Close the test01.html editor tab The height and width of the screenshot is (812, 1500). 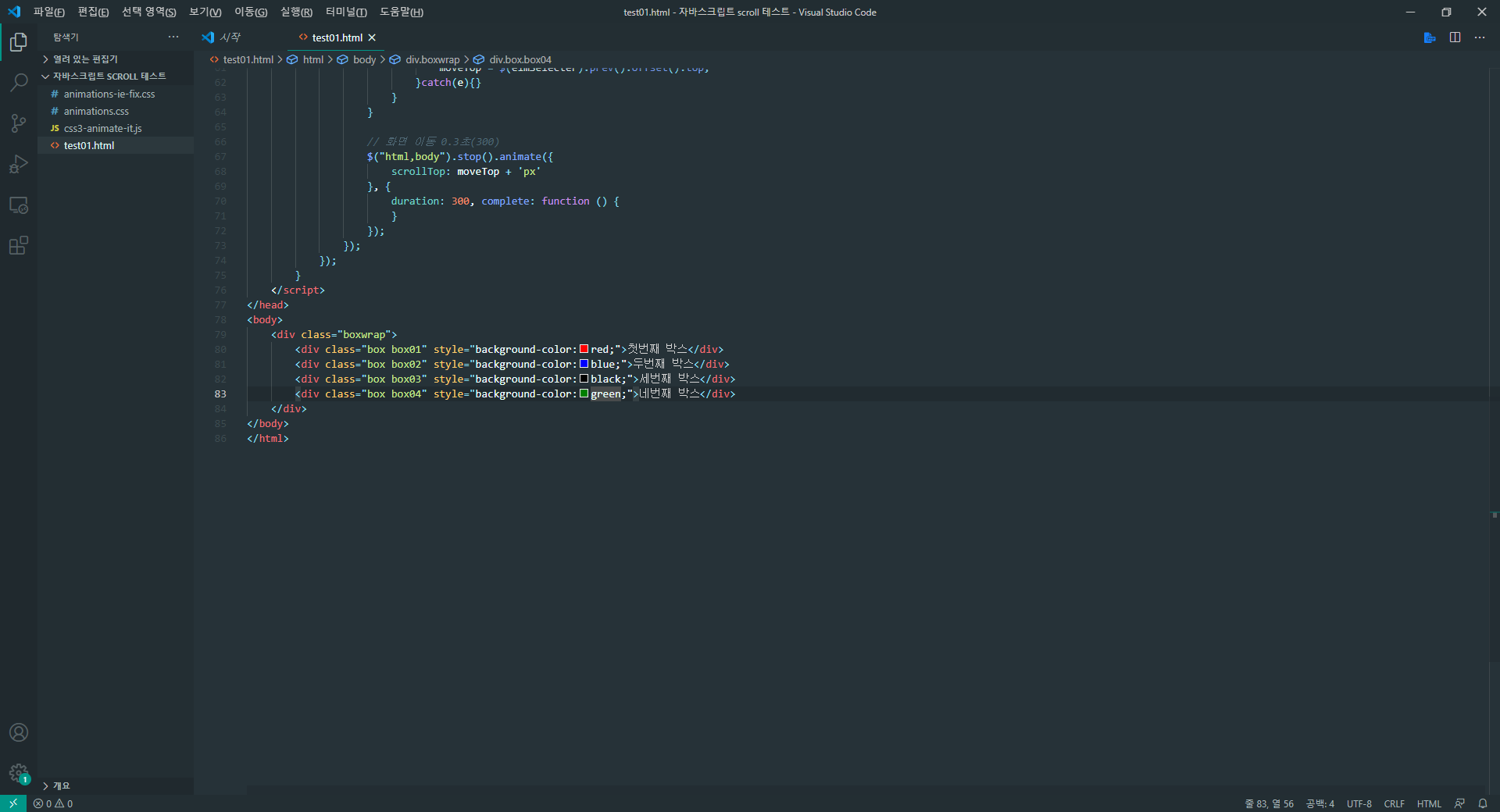(372, 37)
